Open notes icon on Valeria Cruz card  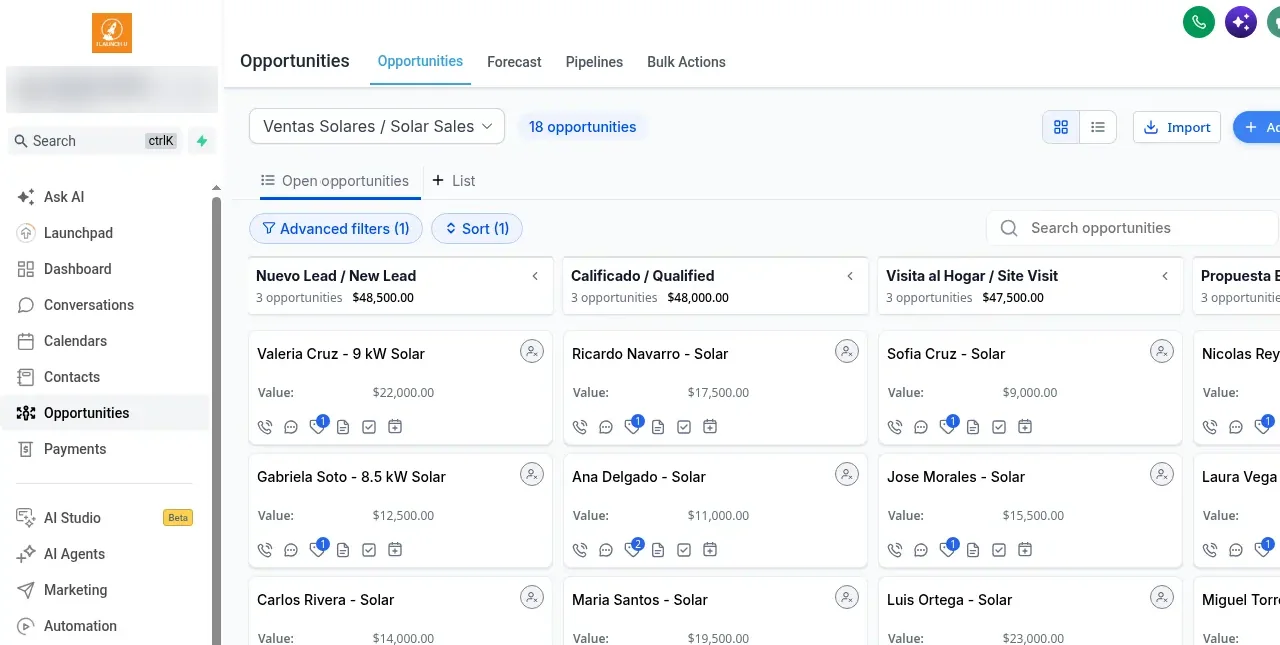[x=343, y=427]
